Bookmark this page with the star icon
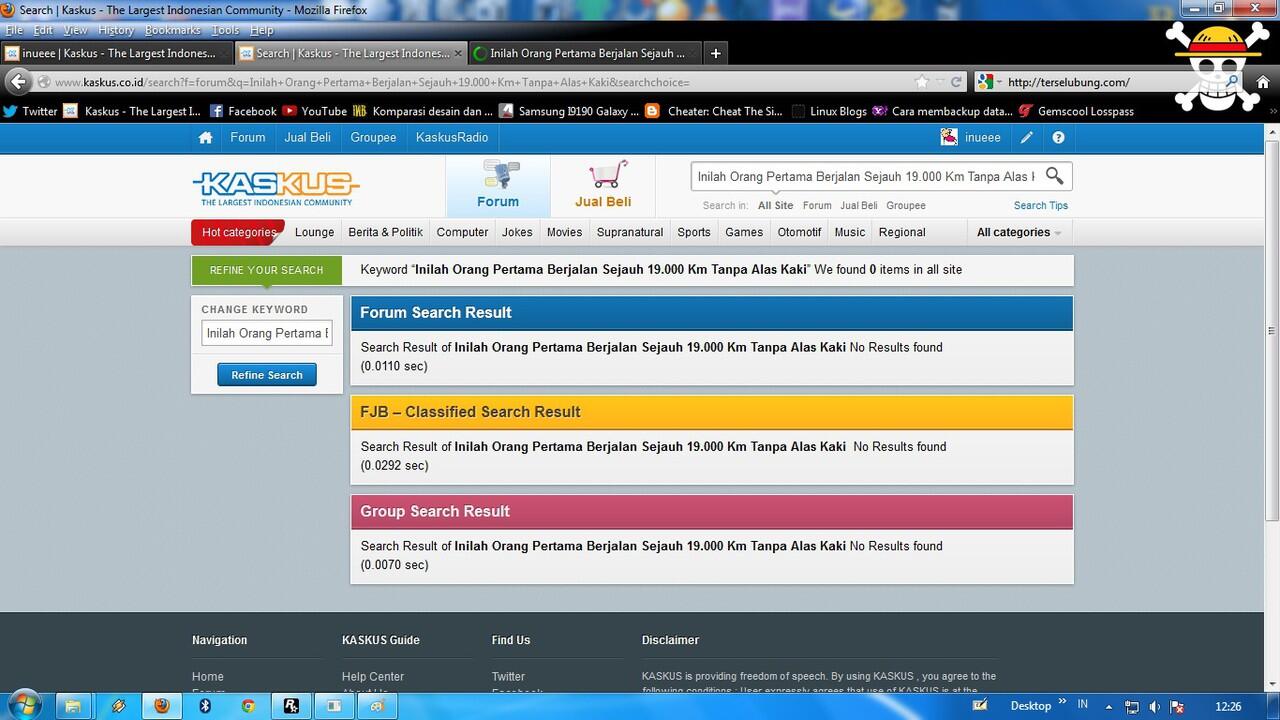1280x720 pixels. (x=922, y=82)
